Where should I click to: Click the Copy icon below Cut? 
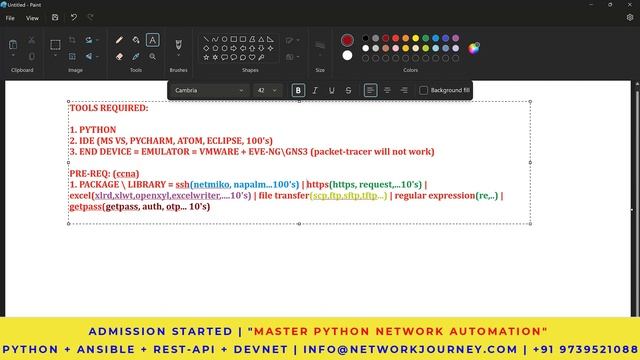(31, 56)
